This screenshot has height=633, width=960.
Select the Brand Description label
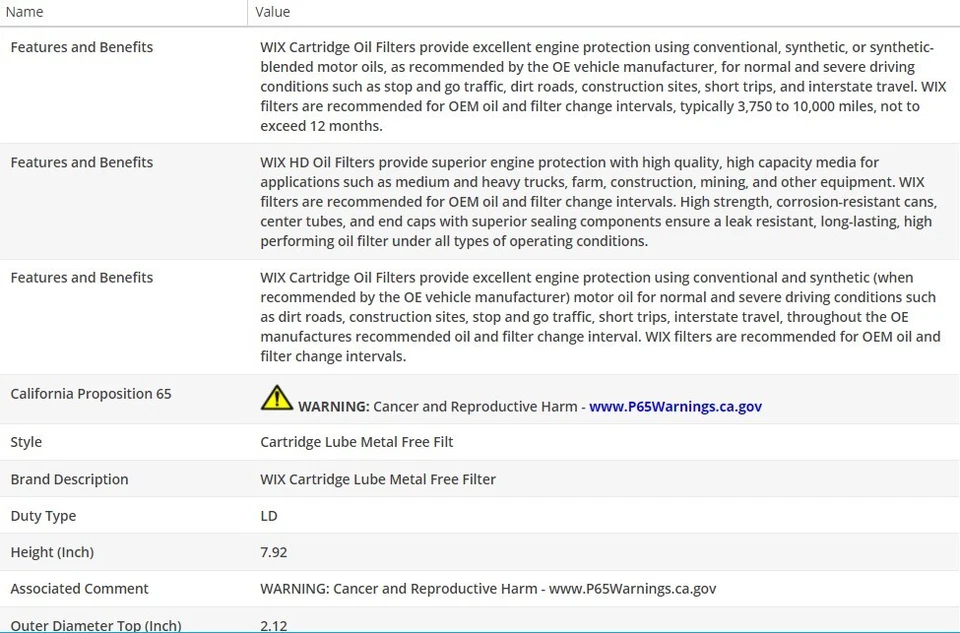tap(69, 479)
